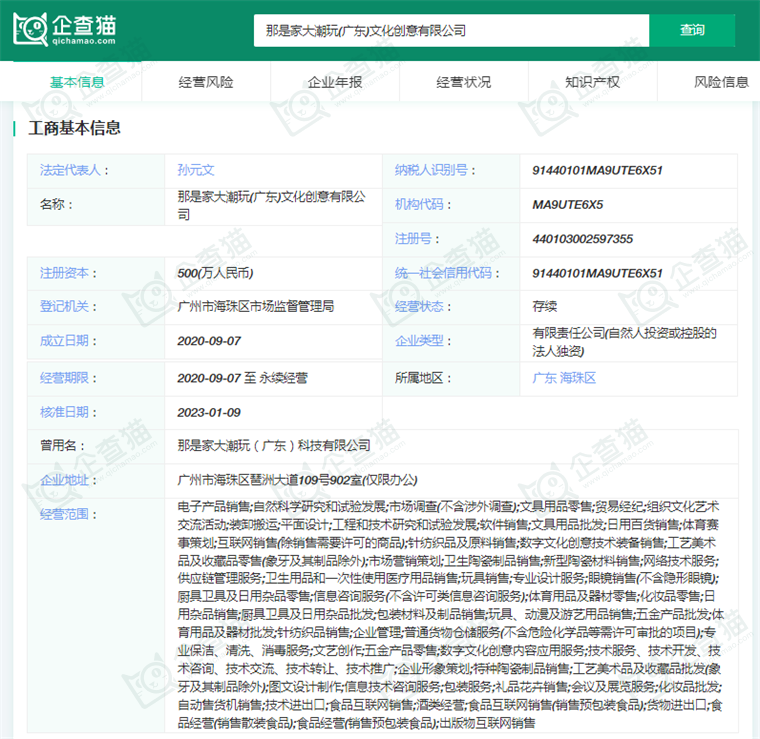The height and width of the screenshot is (739, 760).
Task: Click the 工商基本信息 section heading
Action: (74, 128)
